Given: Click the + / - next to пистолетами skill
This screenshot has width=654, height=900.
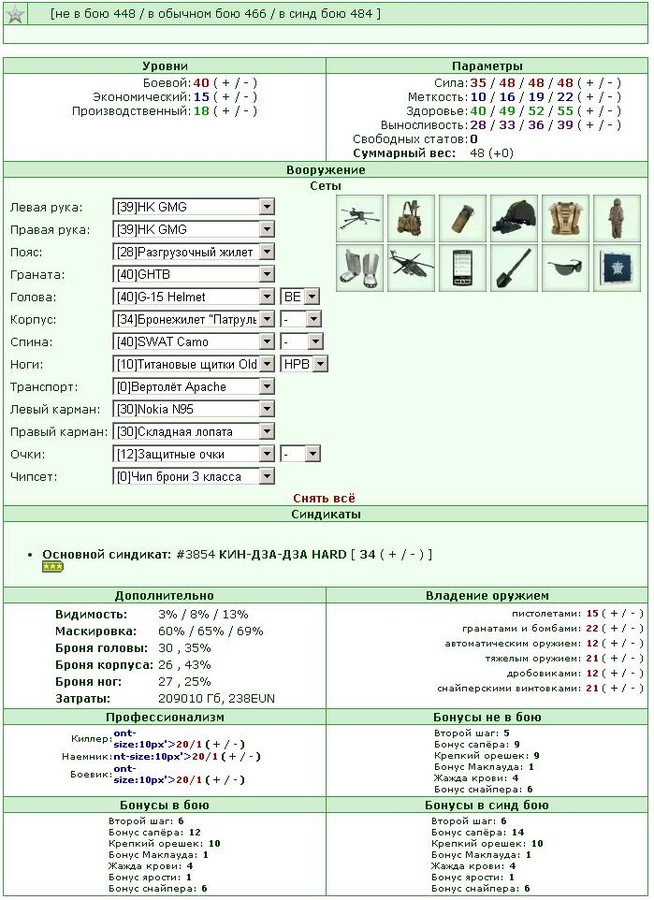Looking at the screenshot, I should (x=623, y=613).
